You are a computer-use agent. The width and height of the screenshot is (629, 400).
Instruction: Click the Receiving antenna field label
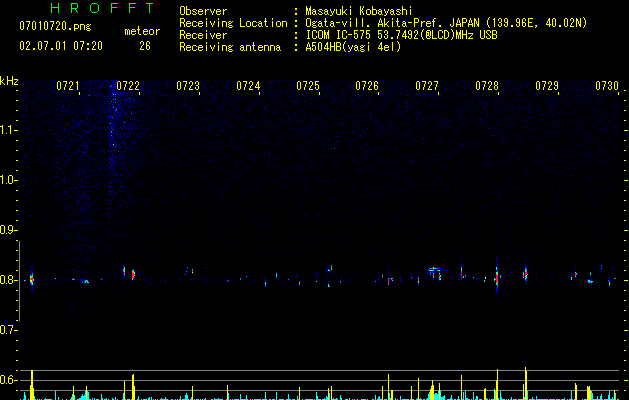(230, 47)
